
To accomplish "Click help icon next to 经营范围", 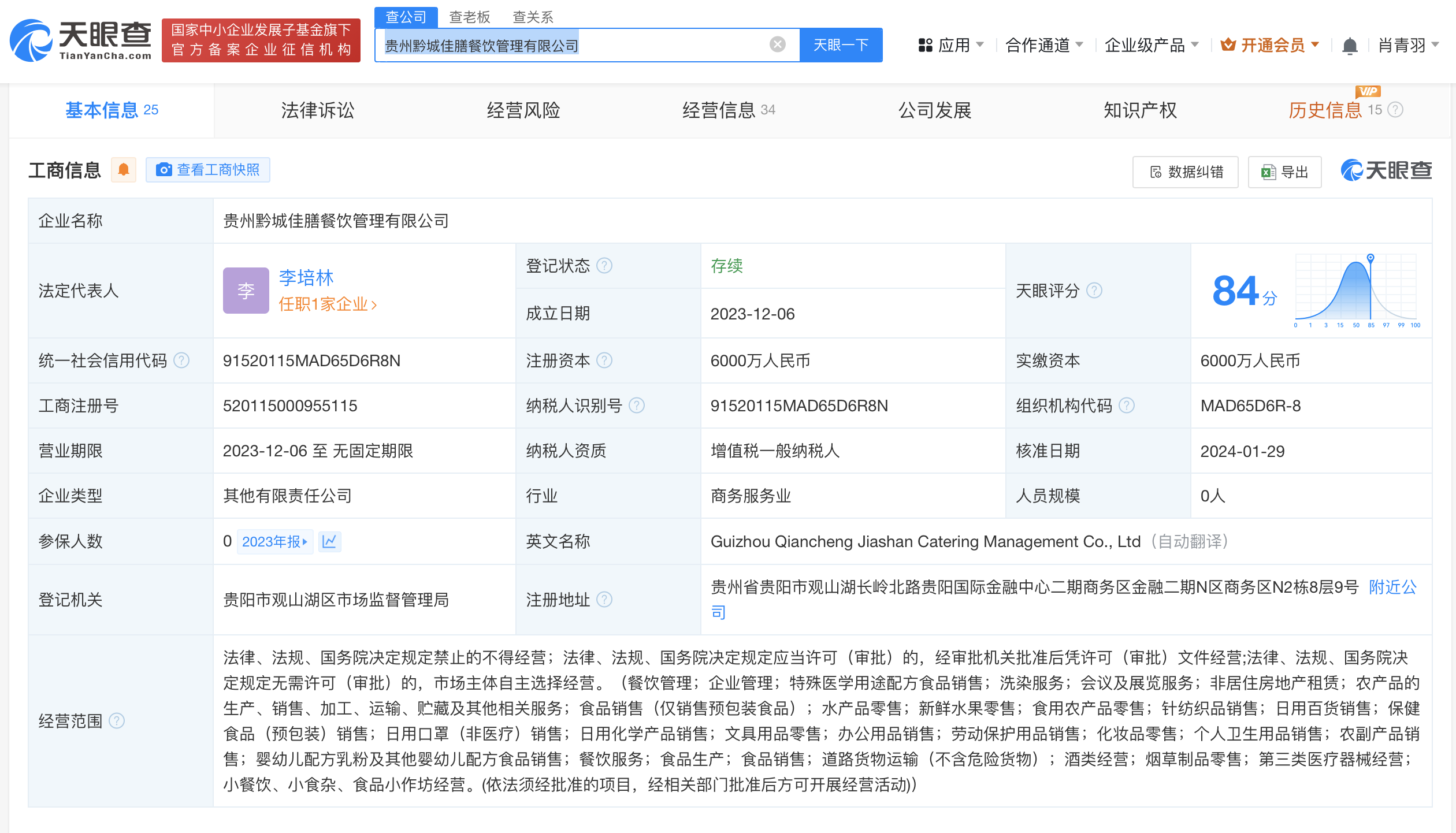I will 117,721.
